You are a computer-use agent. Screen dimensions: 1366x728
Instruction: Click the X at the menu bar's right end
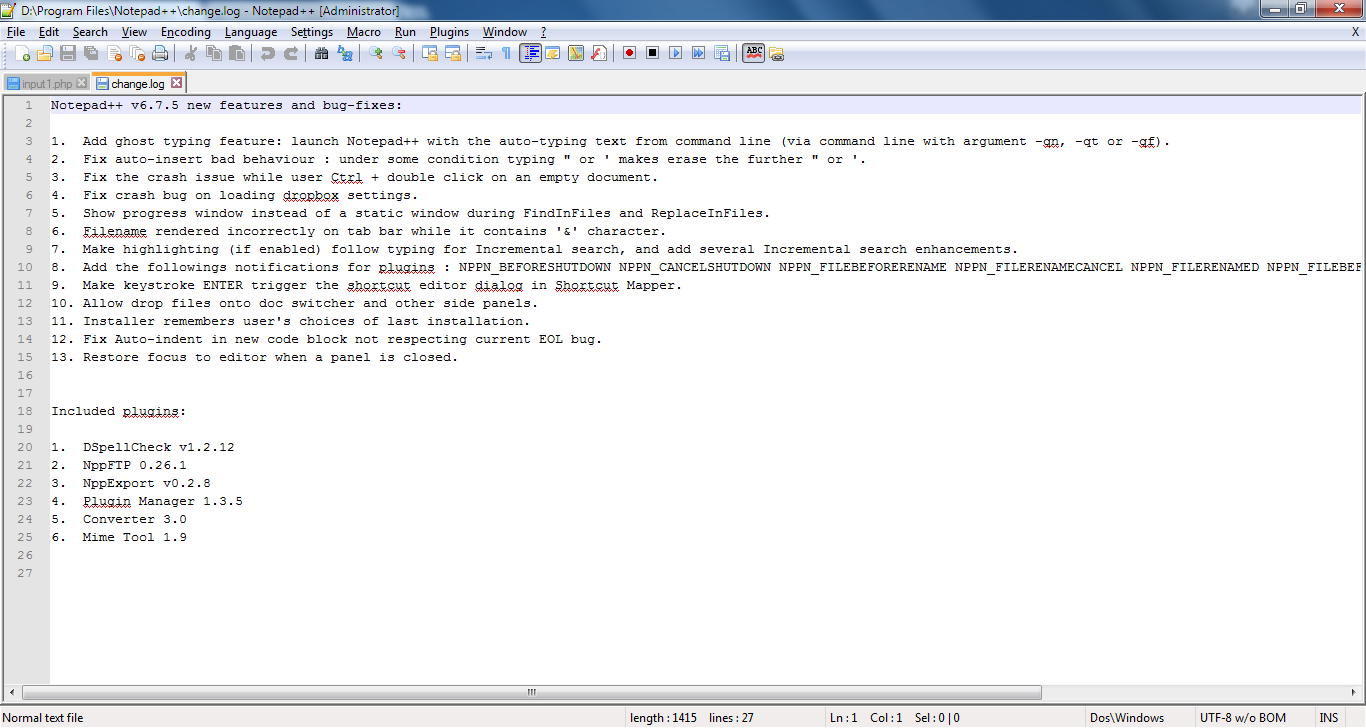pyautogui.click(x=1355, y=32)
